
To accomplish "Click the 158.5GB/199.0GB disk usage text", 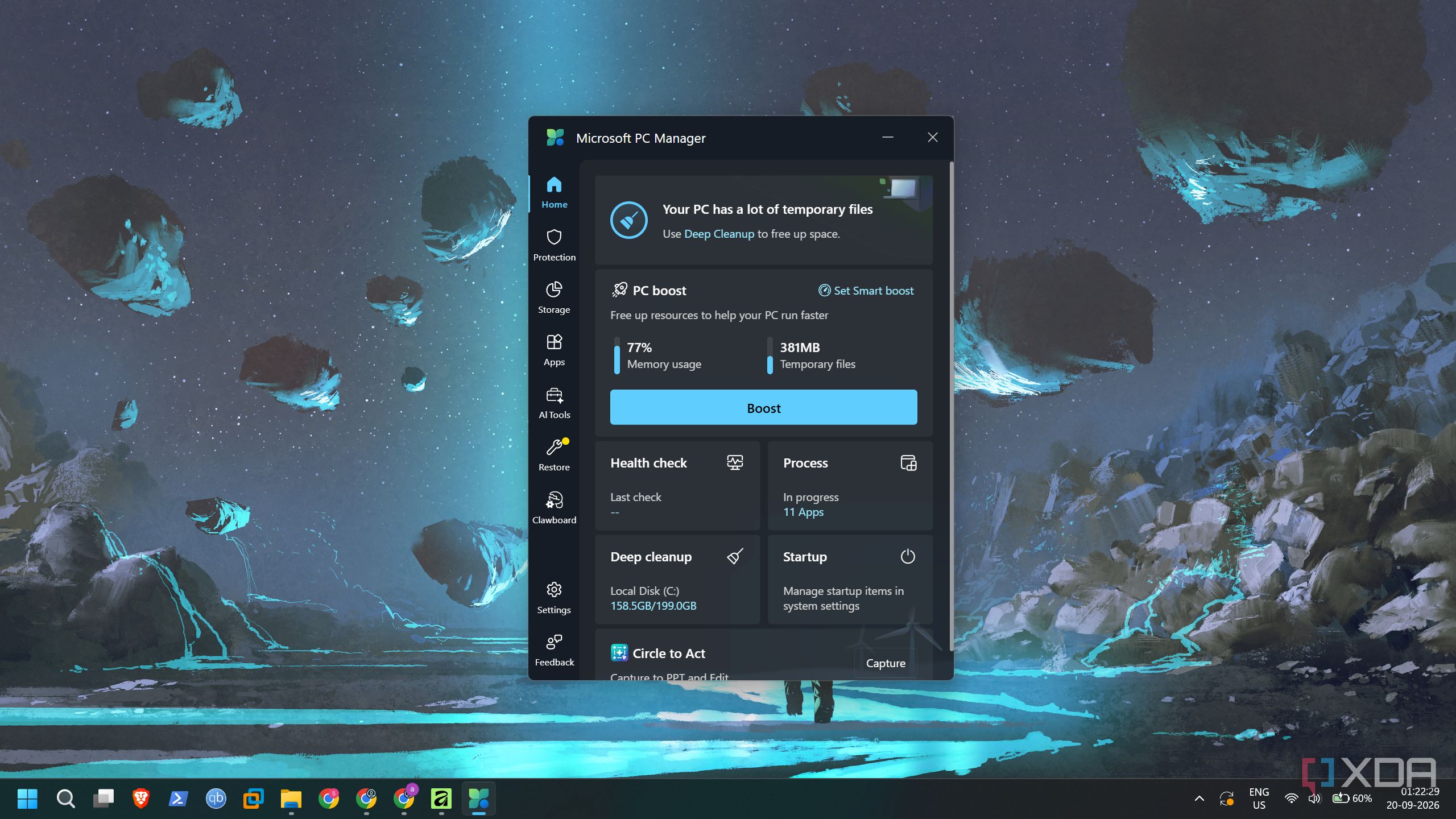I will click(653, 606).
